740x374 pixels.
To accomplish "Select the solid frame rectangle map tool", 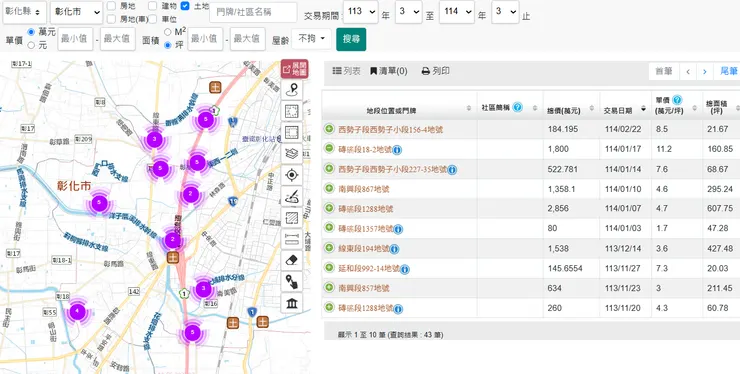I will pyautogui.click(x=292, y=132).
